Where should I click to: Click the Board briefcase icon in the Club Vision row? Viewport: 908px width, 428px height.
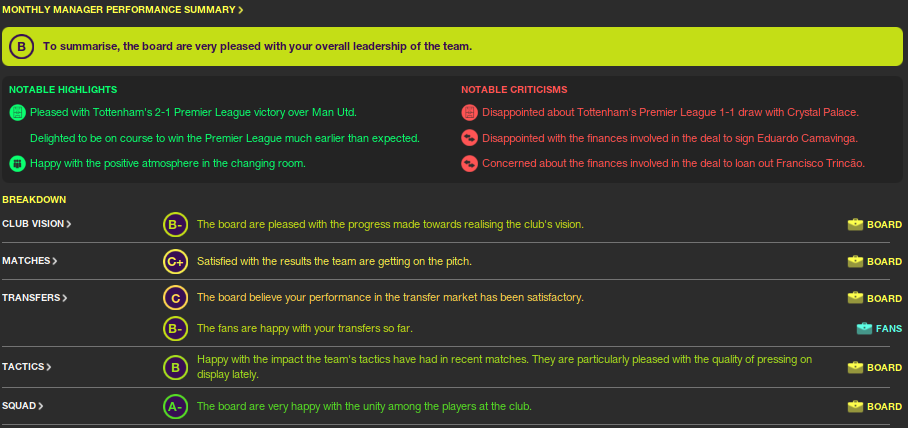click(855, 225)
